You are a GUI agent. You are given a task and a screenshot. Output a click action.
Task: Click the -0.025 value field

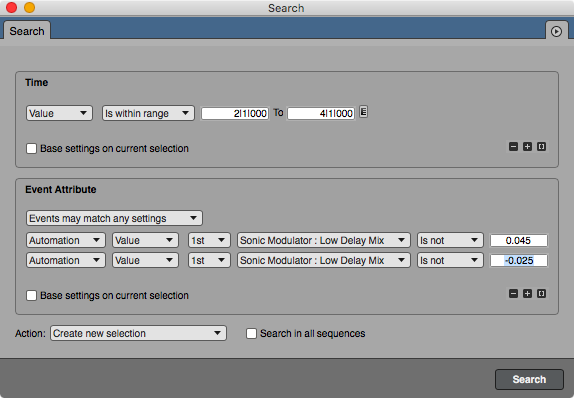[x=519, y=260]
